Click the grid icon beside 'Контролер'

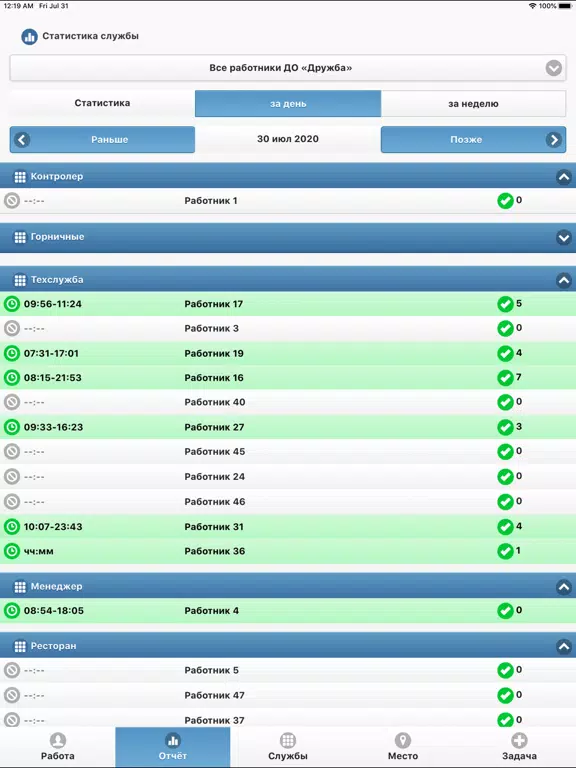20,177
